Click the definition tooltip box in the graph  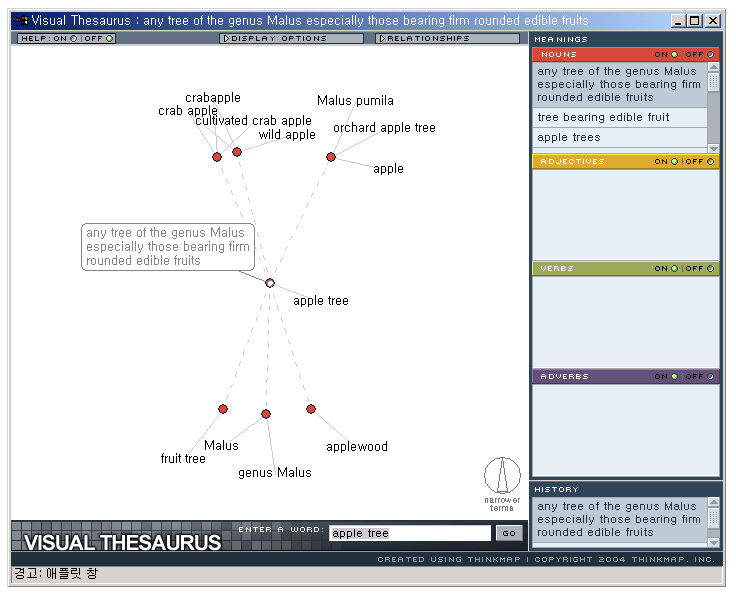(168, 247)
